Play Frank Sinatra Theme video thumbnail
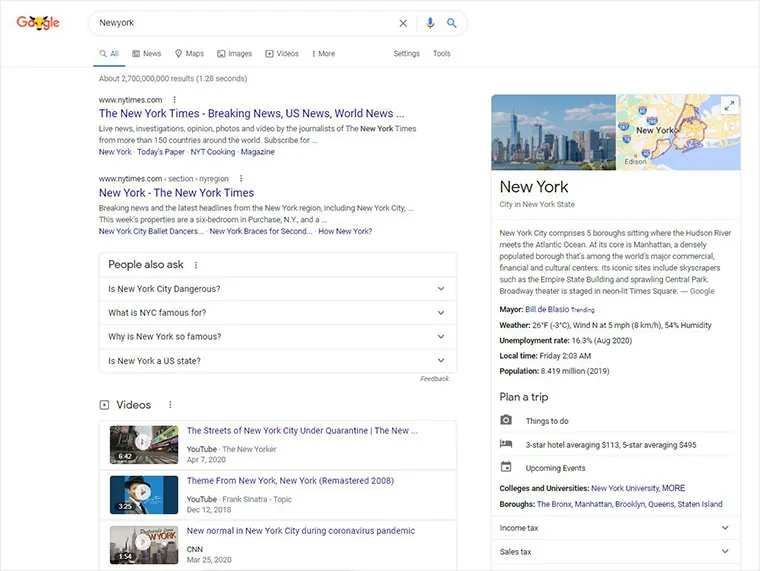 click(144, 495)
